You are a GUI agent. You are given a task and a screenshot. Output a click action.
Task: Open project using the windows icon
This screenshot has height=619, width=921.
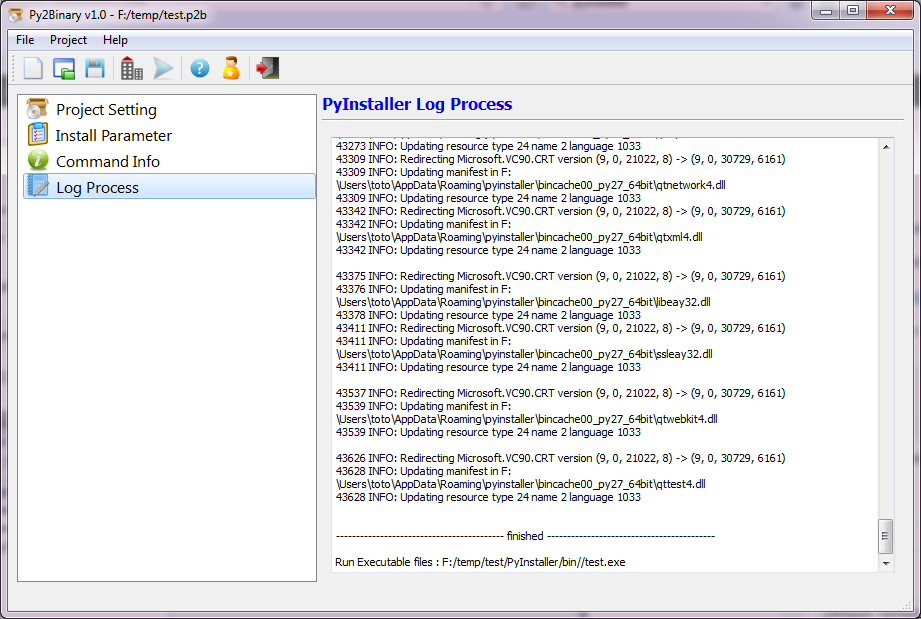[64, 69]
